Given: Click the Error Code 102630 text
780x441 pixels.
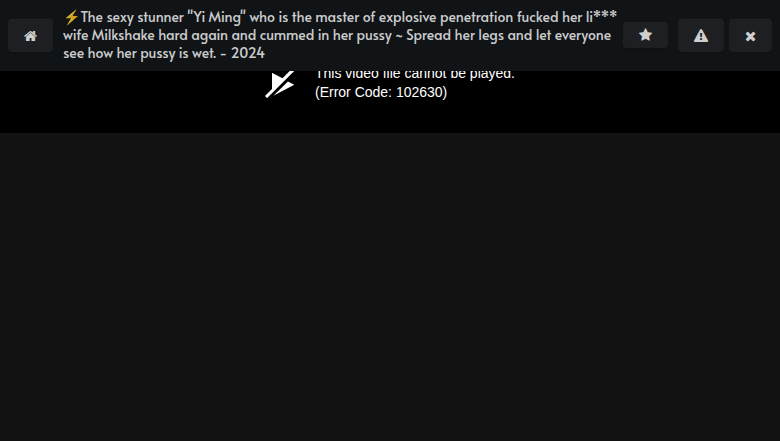Looking at the screenshot, I should click(381, 92).
